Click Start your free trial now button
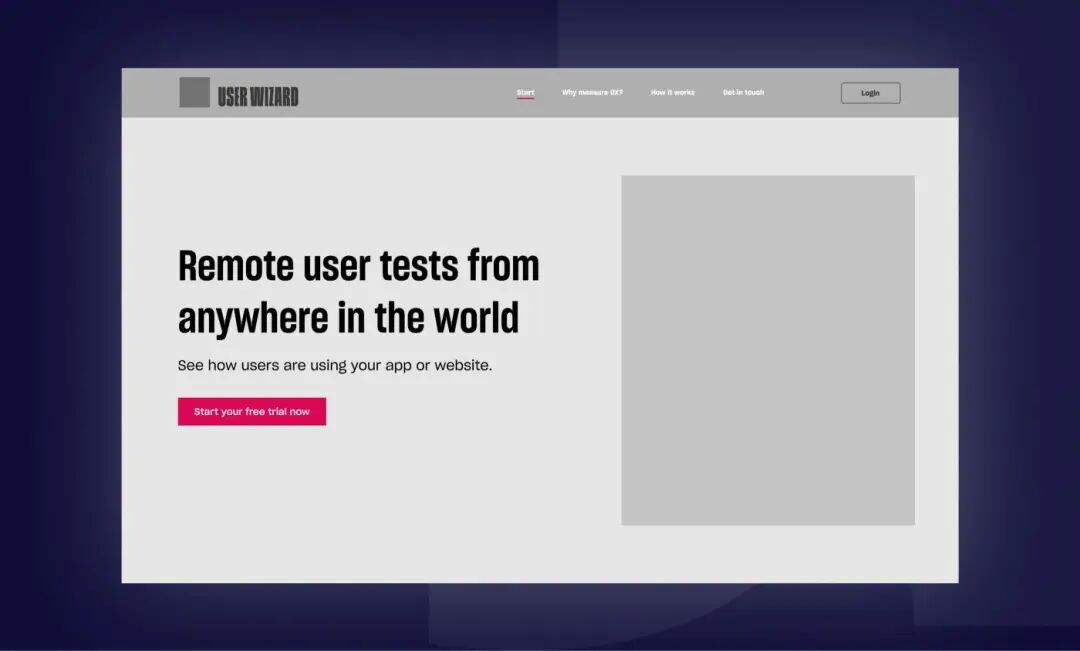 [x=252, y=411]
